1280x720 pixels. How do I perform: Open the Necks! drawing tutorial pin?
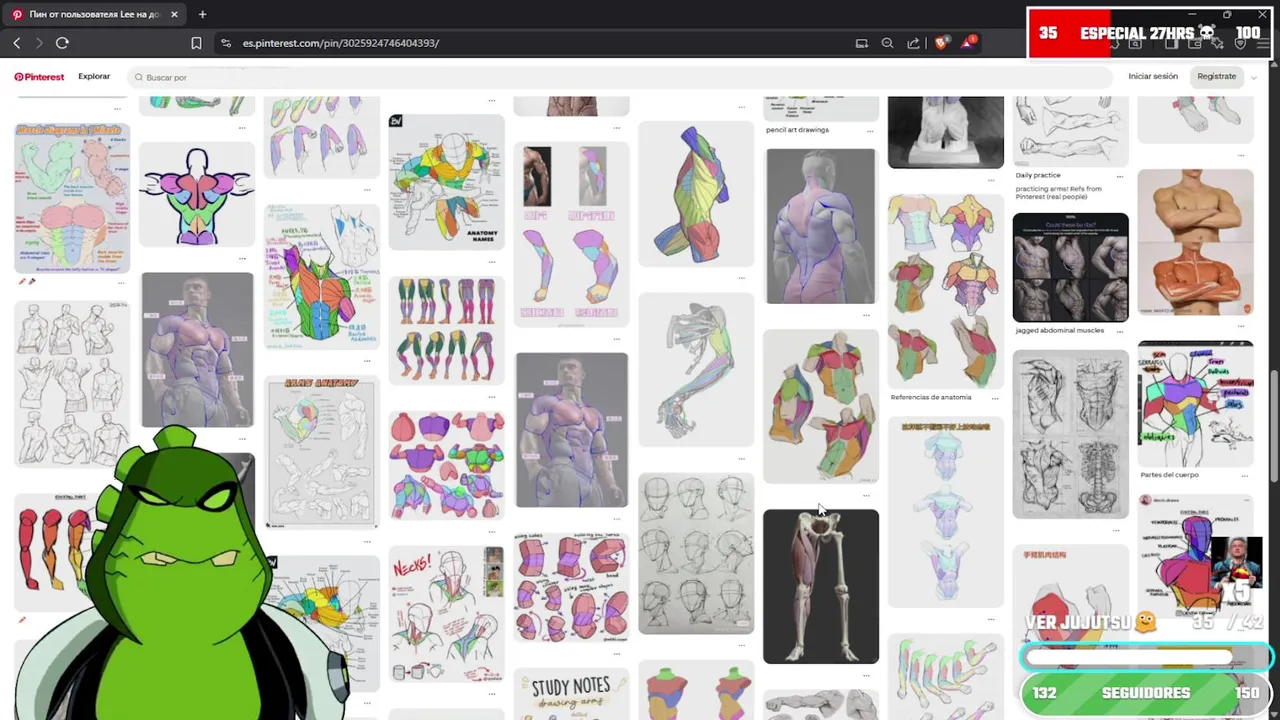click(x=447, y=614)
